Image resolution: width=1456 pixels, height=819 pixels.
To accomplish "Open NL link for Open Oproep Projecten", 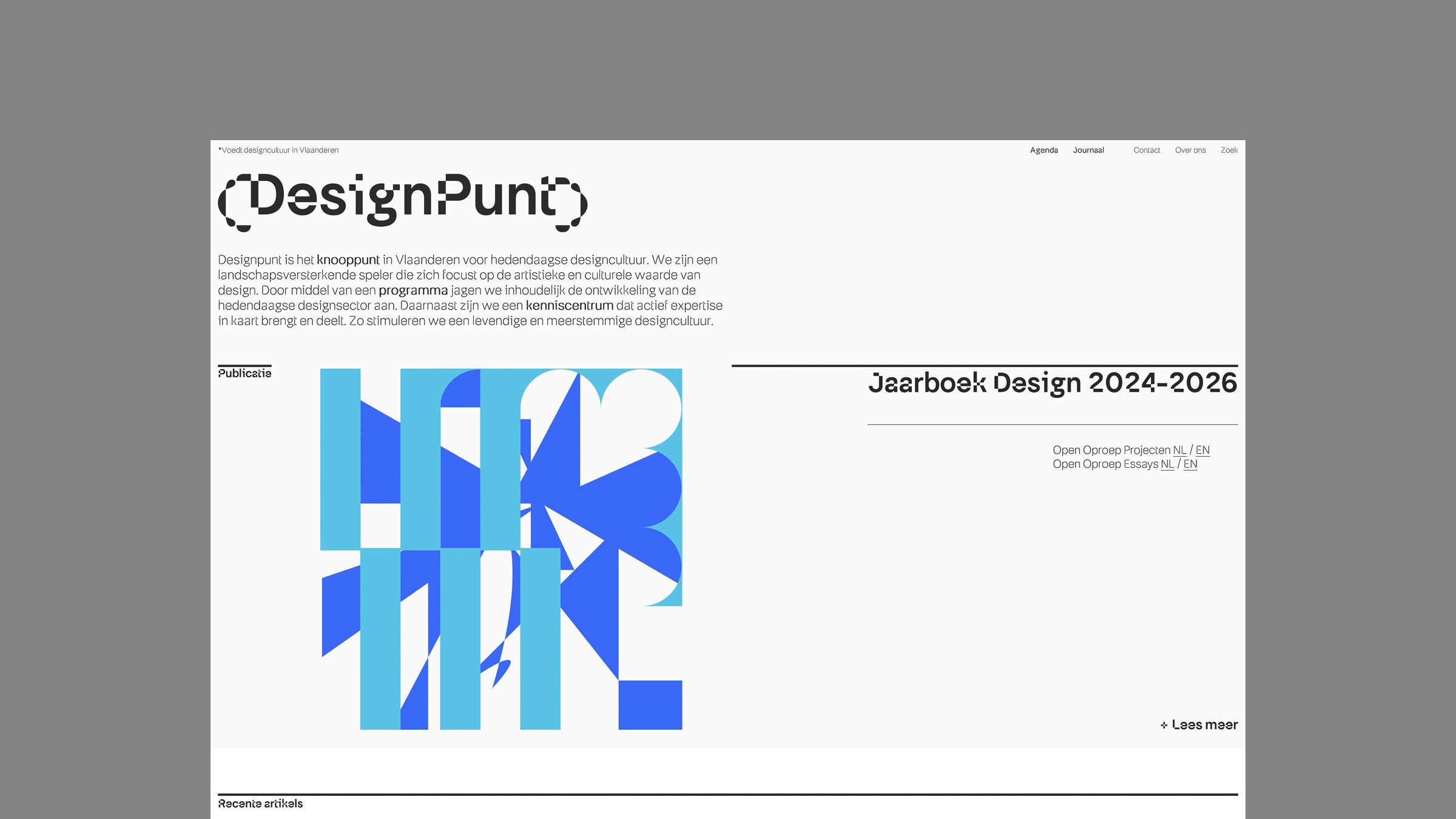I will [x=1179, y=450].
